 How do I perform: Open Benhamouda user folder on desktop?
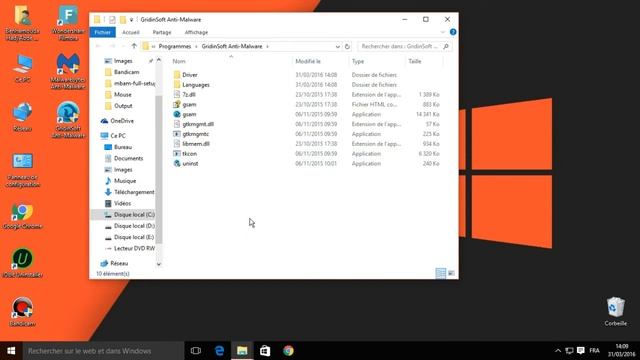click(x=22, y=23)
